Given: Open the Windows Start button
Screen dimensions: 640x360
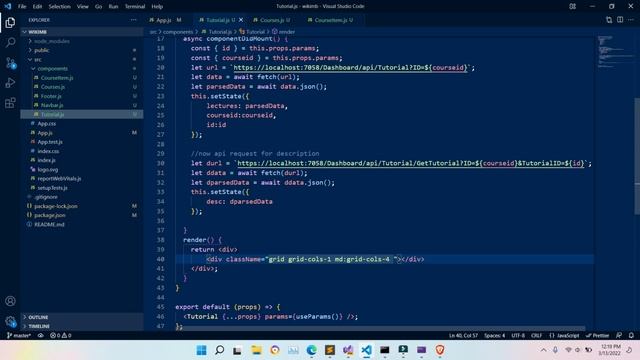Looking at the screenshot, I should pos(201,350).
